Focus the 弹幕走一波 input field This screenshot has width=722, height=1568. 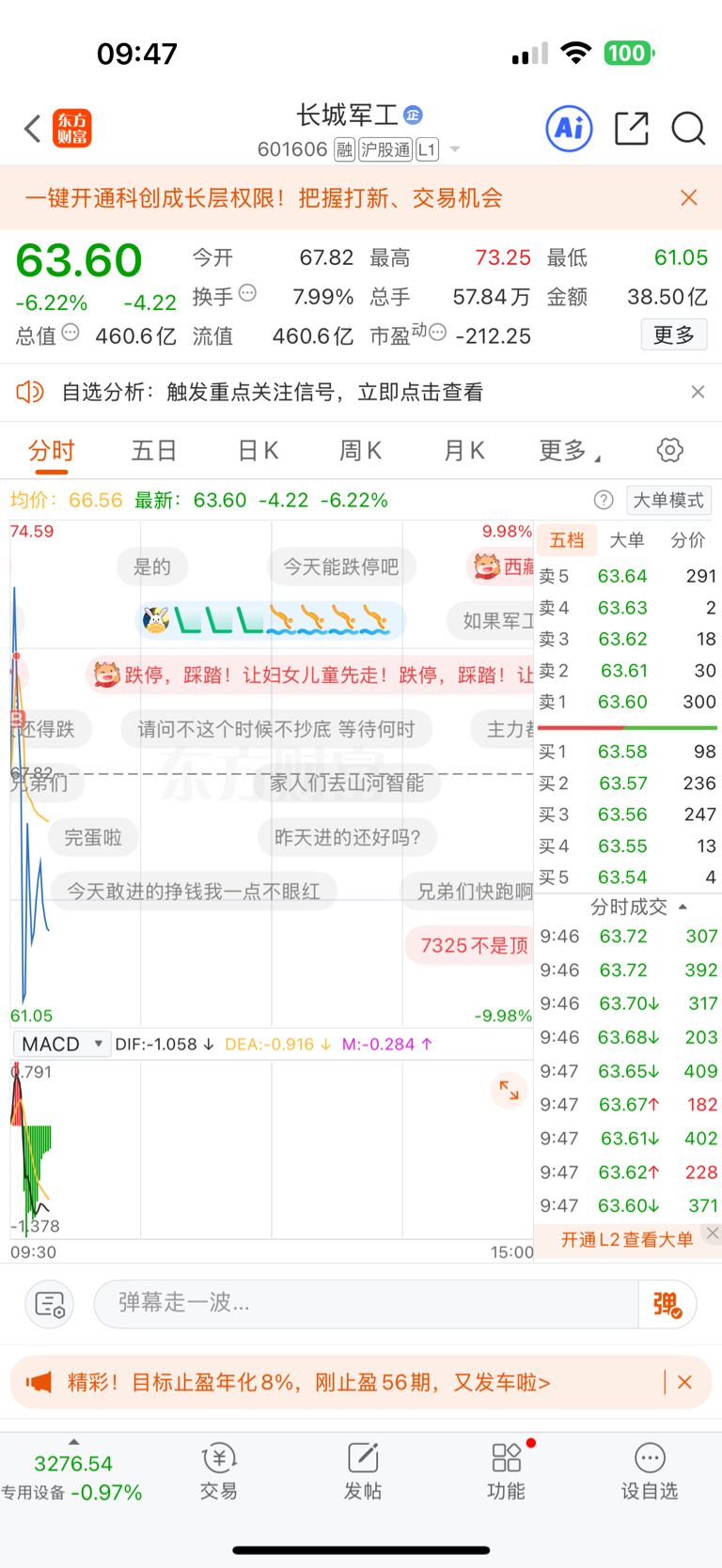pyautogui.click(x=367, y=1303)
